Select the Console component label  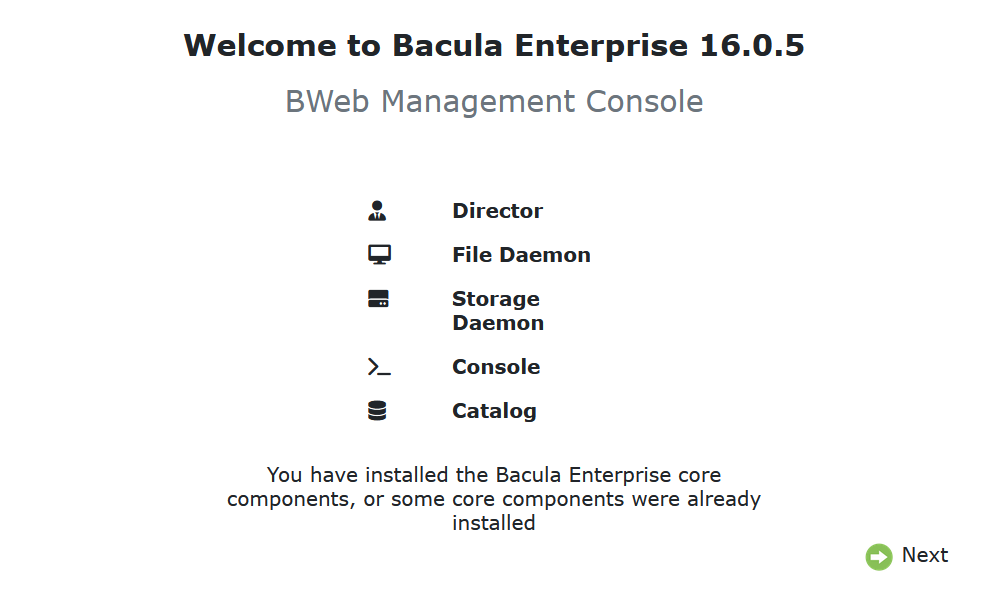point(496,367)
